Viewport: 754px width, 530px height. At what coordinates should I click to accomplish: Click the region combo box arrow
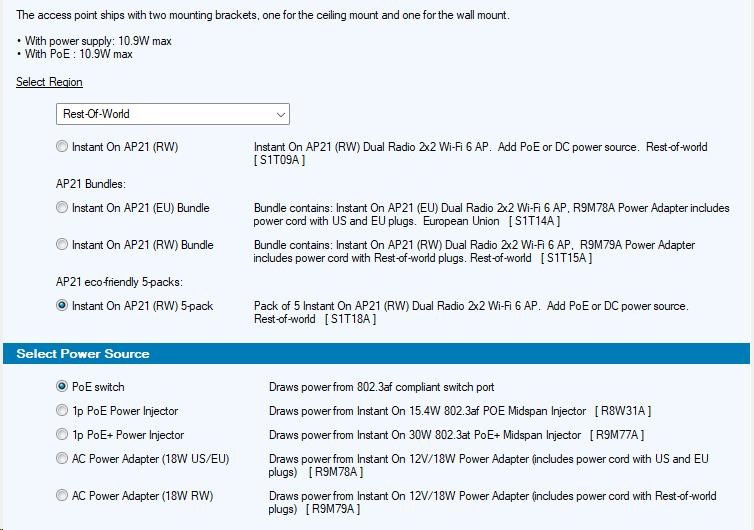point(280,114)
